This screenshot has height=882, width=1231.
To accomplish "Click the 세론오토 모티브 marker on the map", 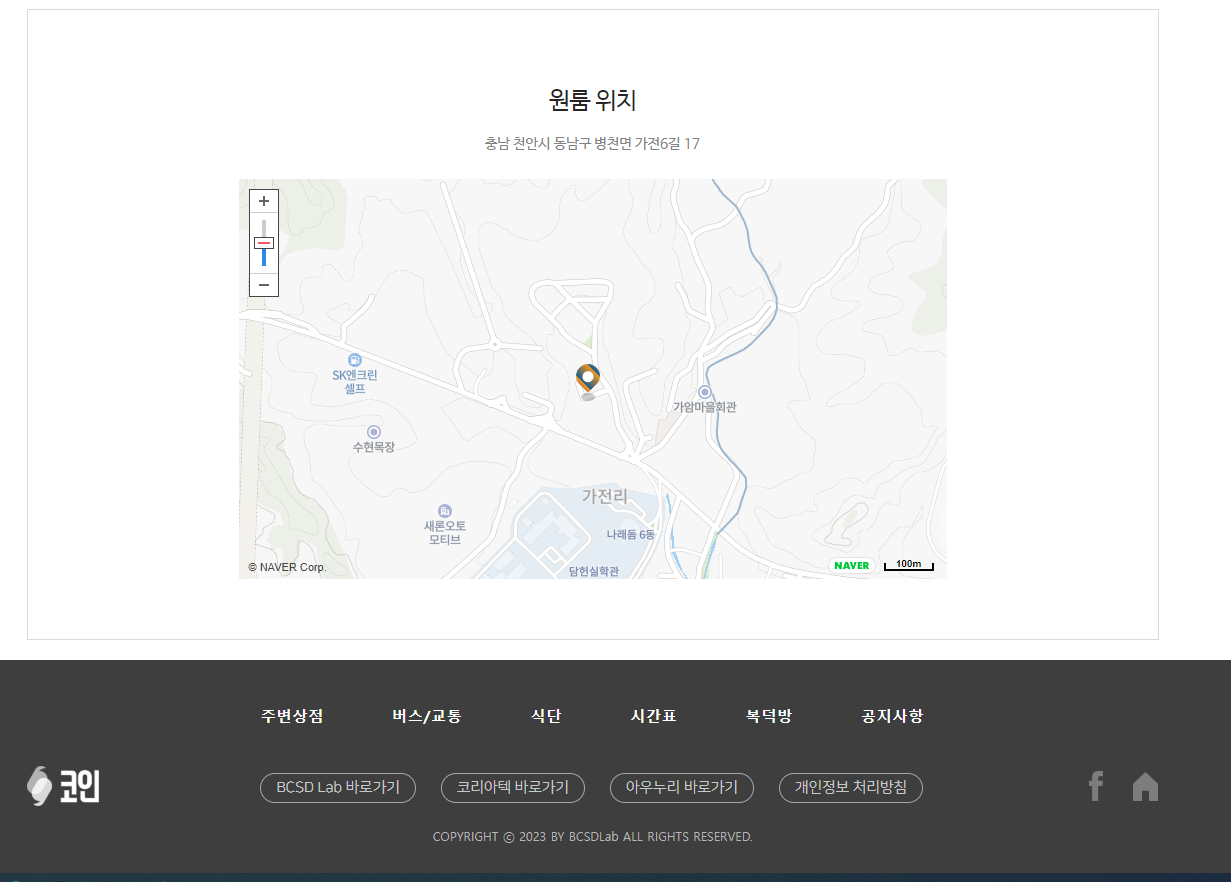I will [x=446, y=512].
